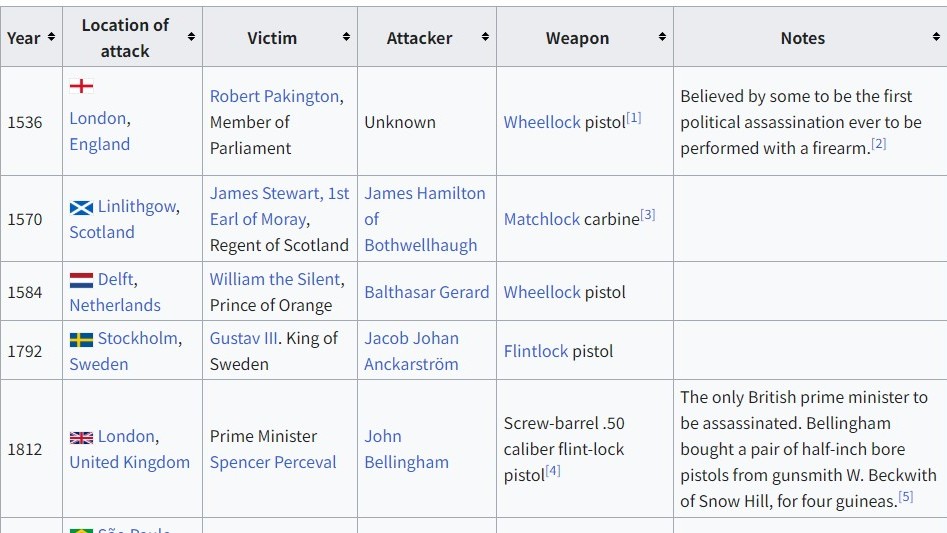The width and height of the screenshot is (947, 533).
Task: Click the United Kingdom flag icon
Action: tap(81, 438)
